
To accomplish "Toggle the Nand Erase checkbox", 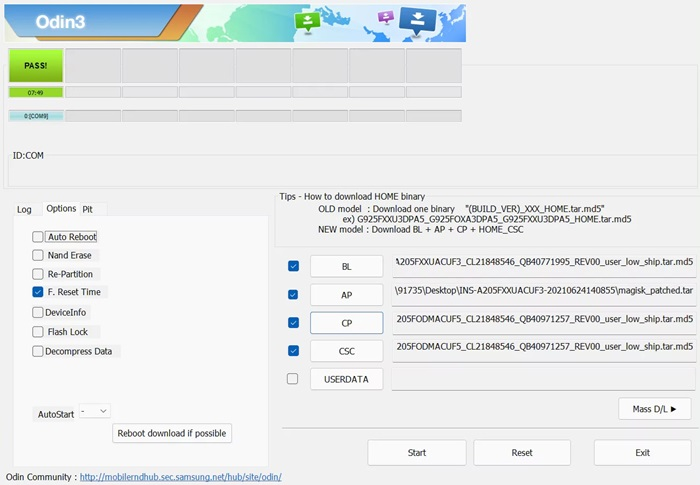I will point(38,255).
